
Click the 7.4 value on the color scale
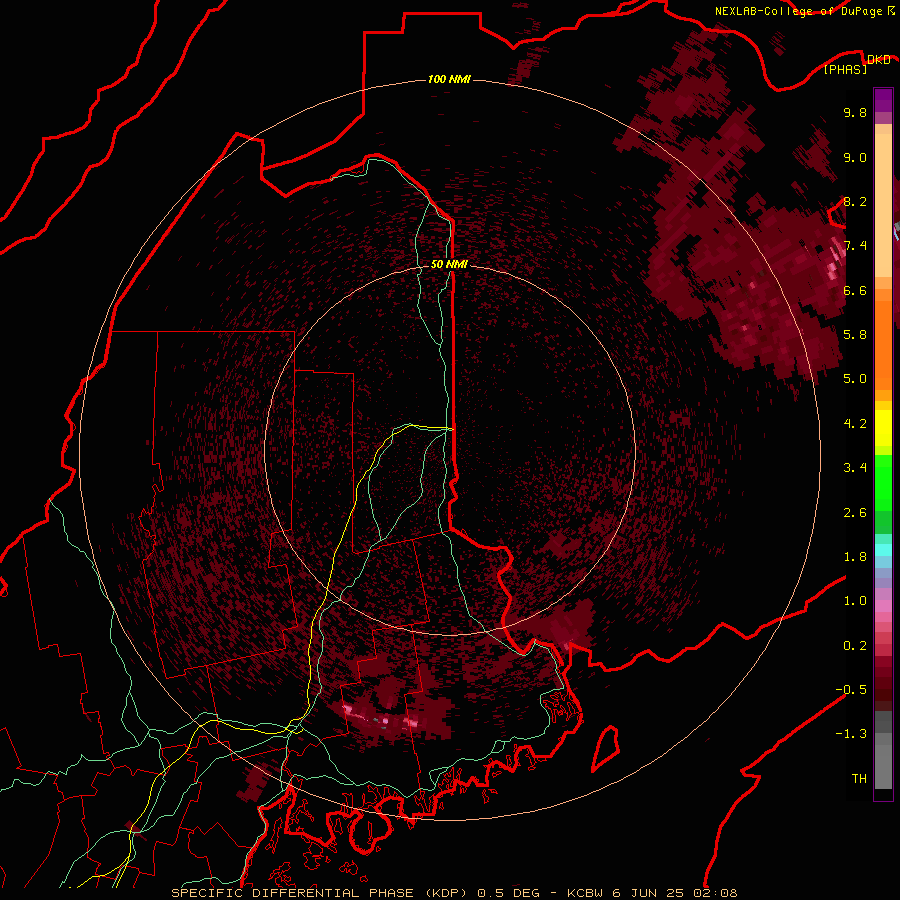click(855, 246)
